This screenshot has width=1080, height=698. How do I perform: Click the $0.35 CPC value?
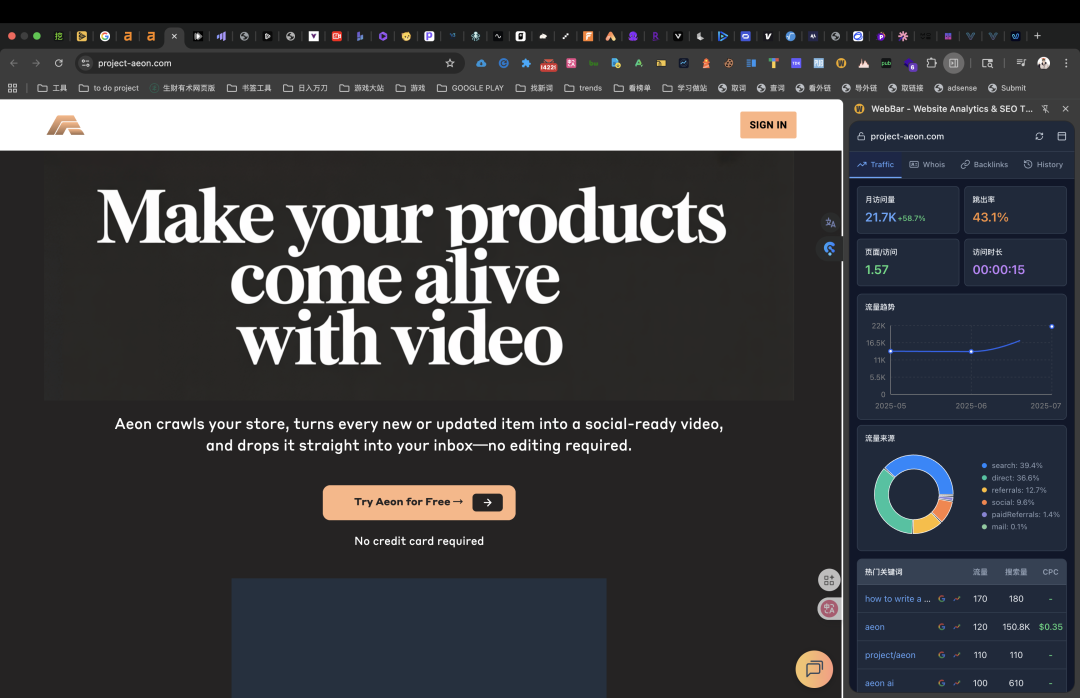[1050, 627]
